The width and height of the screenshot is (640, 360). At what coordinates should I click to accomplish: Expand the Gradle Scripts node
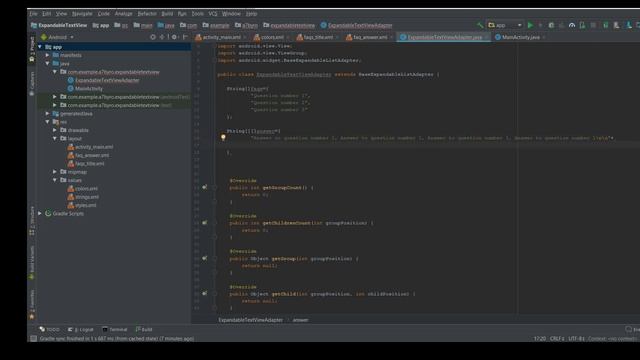click(x=40, y=213)
